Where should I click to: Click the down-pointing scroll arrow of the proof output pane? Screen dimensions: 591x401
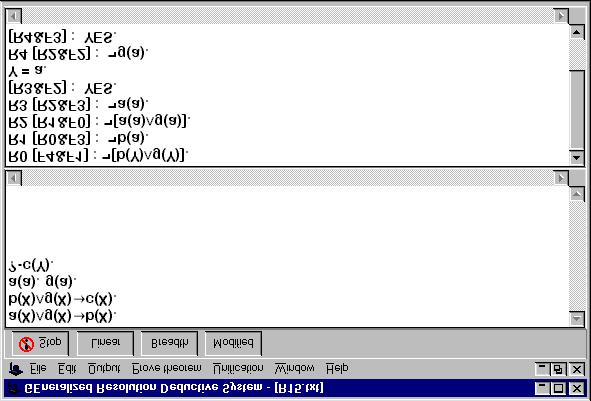click(577, 157)
